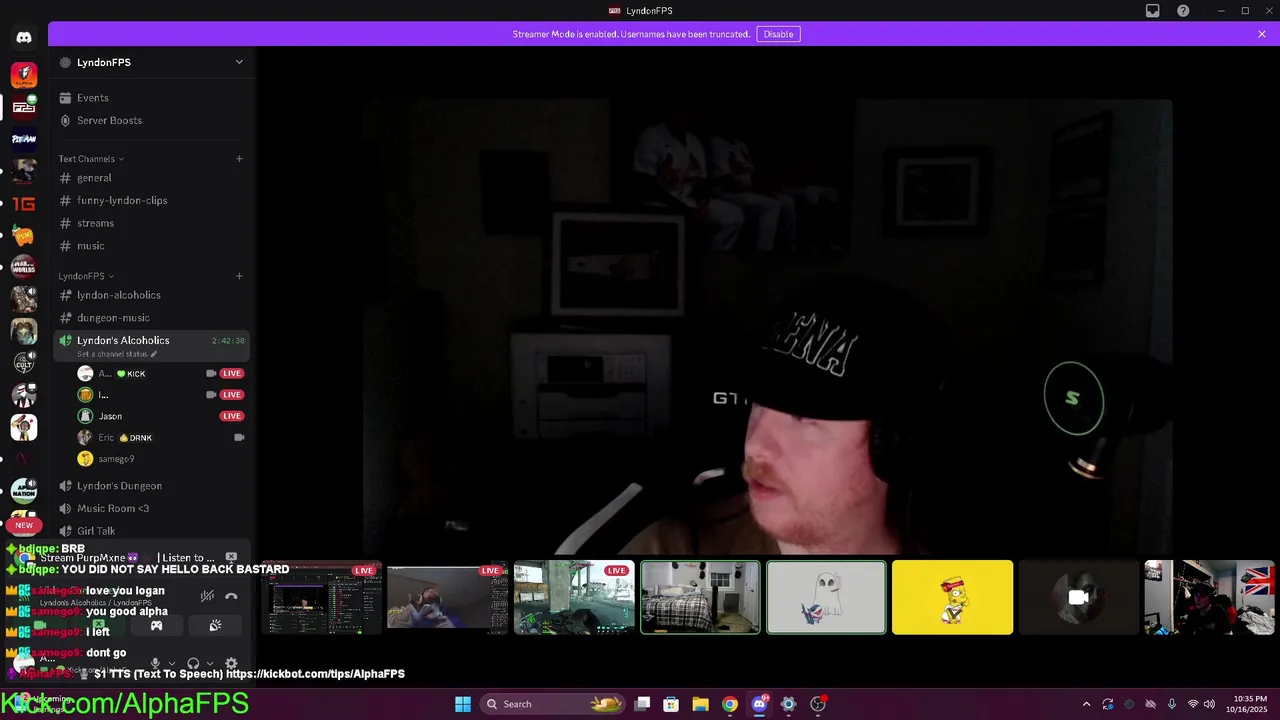The width and height of the screenshot is (1280, 720).
Task: Open the webcam tile with British flag
Action: 1209,597
